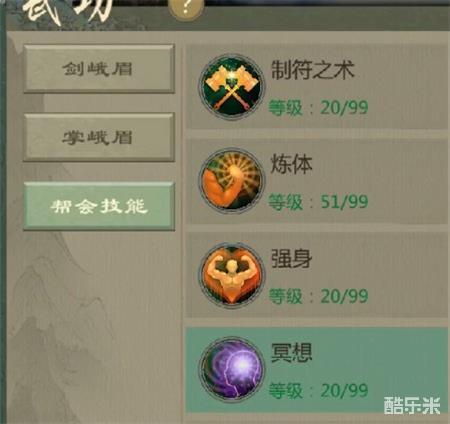Click the crossed axes 制符之术 skill icon
The width and height of the screenshot is (450, 424).
tap(232, 87)
